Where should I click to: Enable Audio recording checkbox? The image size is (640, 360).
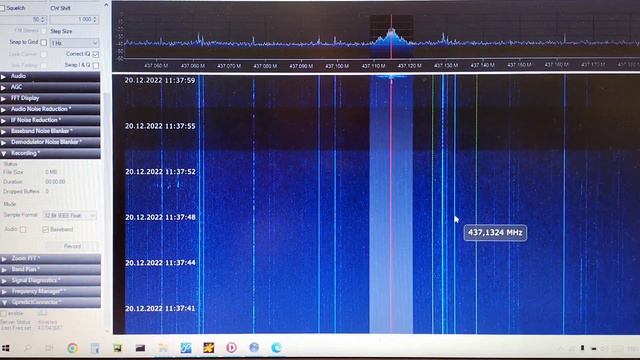coord(23,230)
